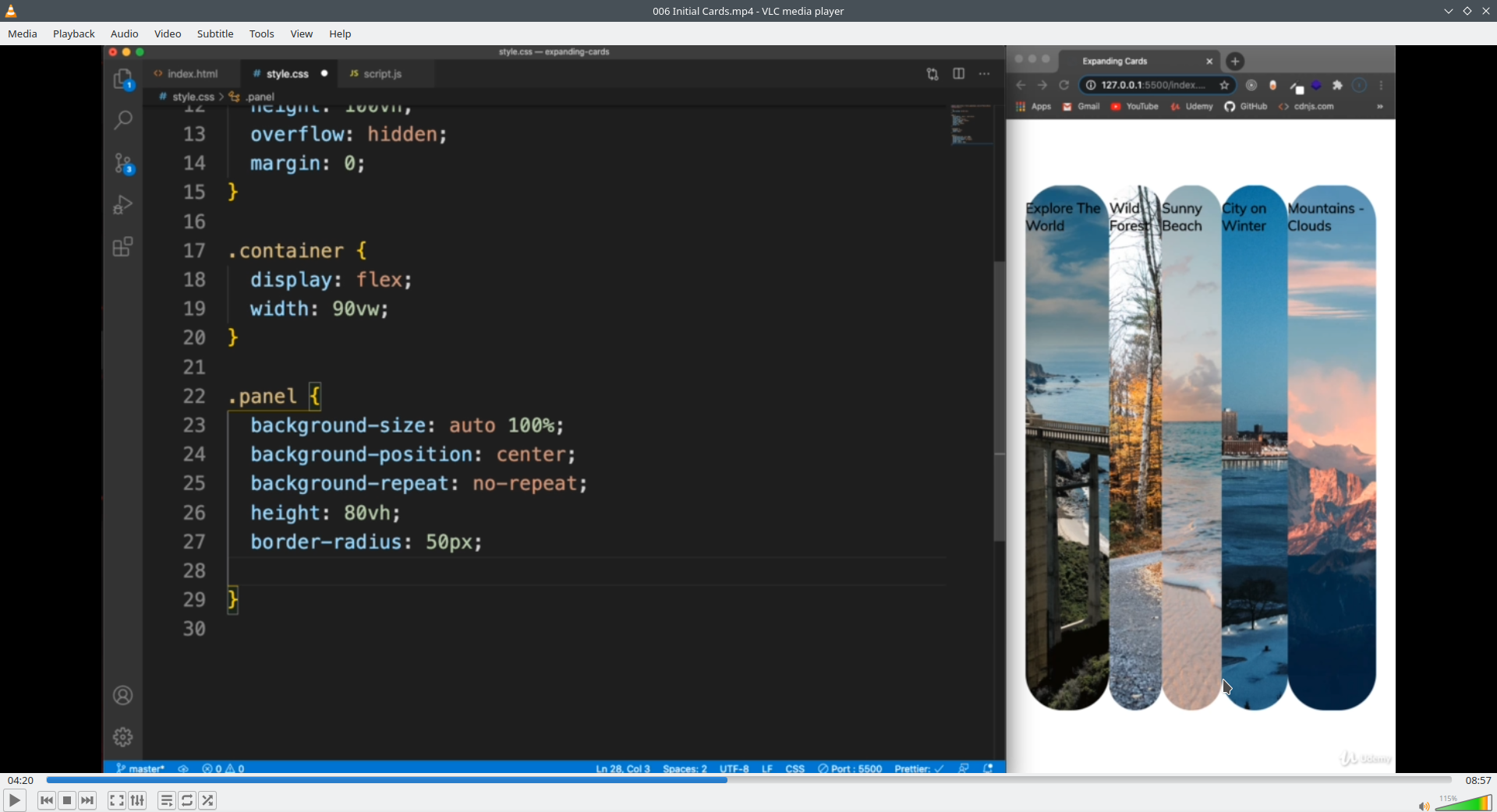Skip to next media in VLC
1497x812 pixels.
(x=88, y=800)
